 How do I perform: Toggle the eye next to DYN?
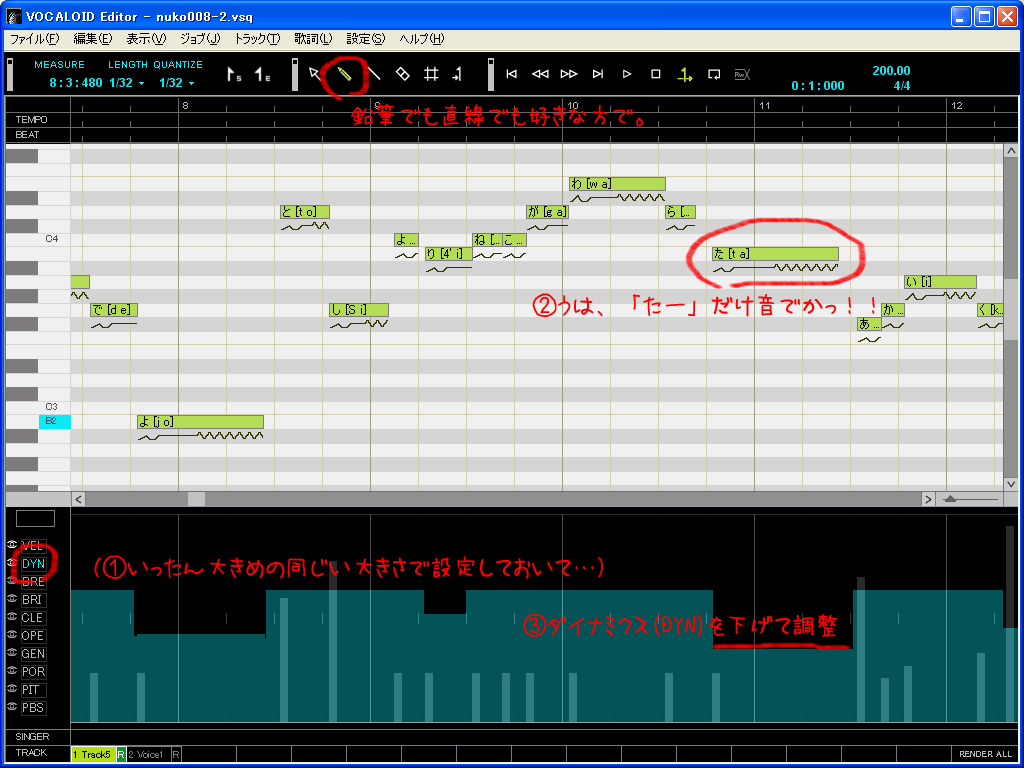12,562
